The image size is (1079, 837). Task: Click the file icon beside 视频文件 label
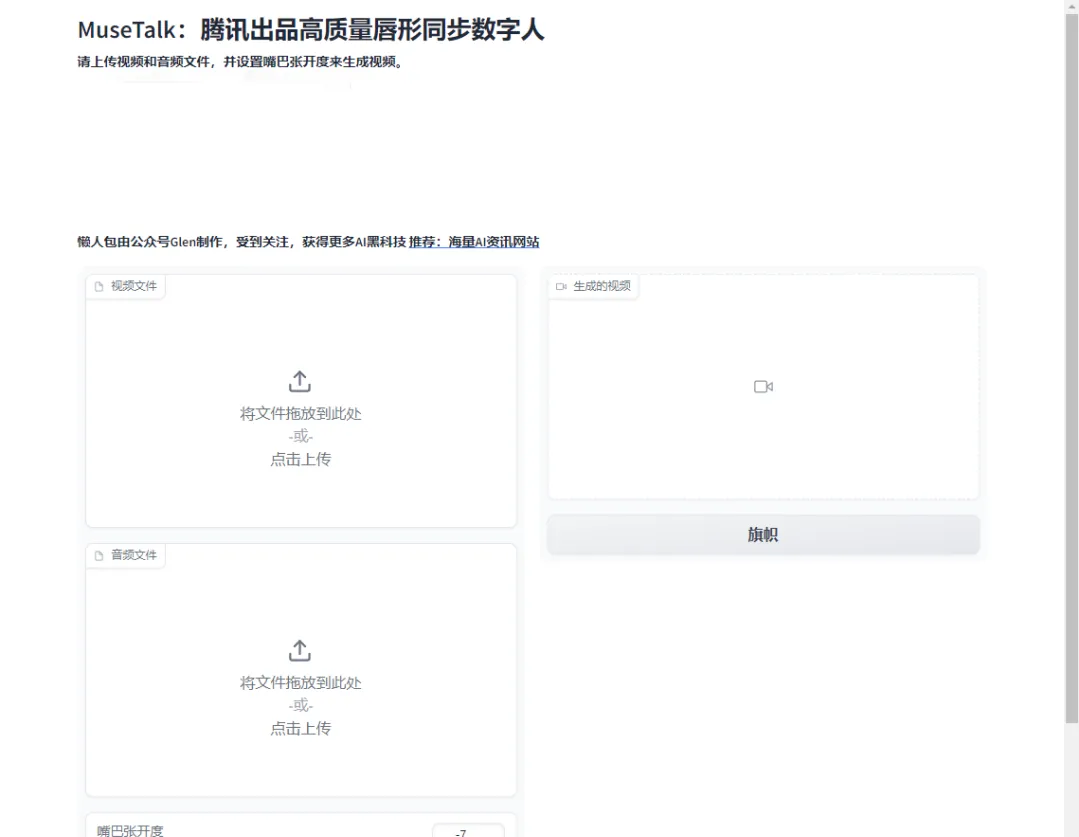[97, 287]
